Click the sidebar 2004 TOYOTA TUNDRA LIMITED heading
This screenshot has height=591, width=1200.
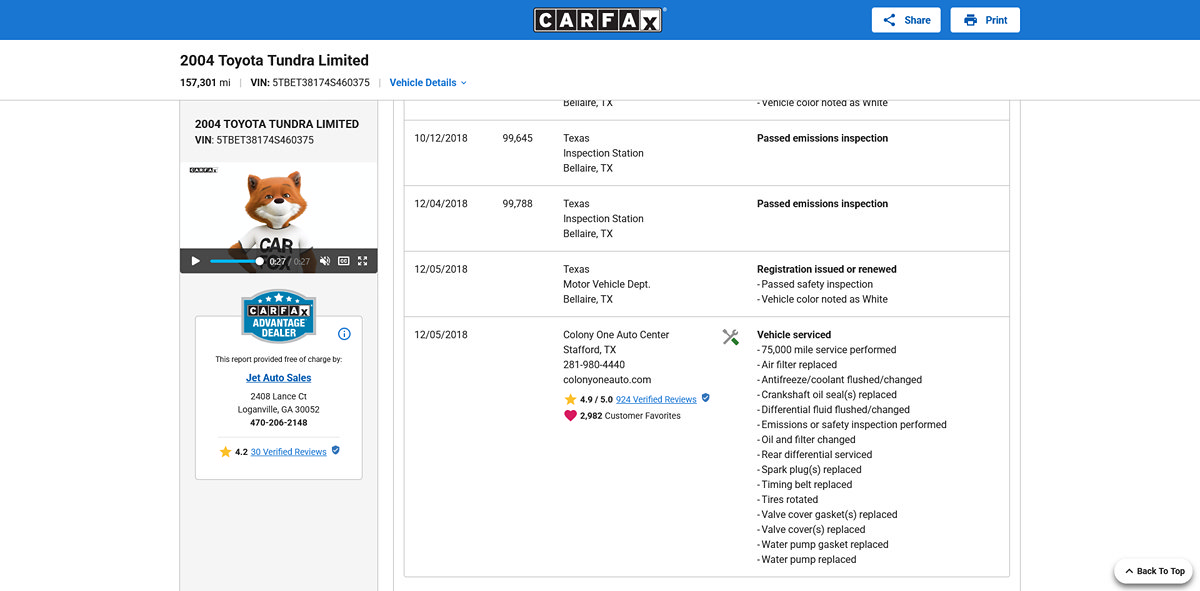tap(277, 124)
